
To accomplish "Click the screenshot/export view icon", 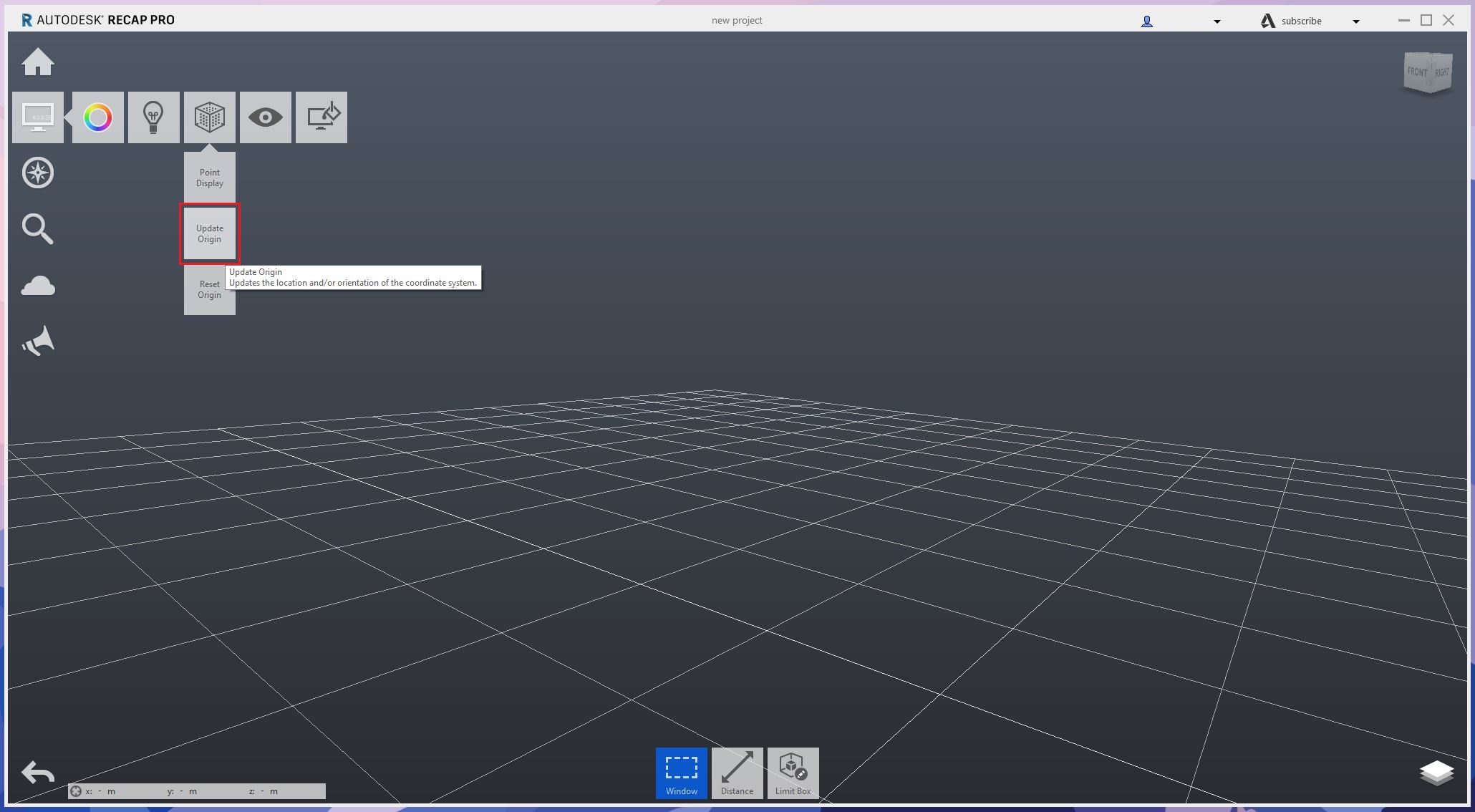I will coord(321,117).
